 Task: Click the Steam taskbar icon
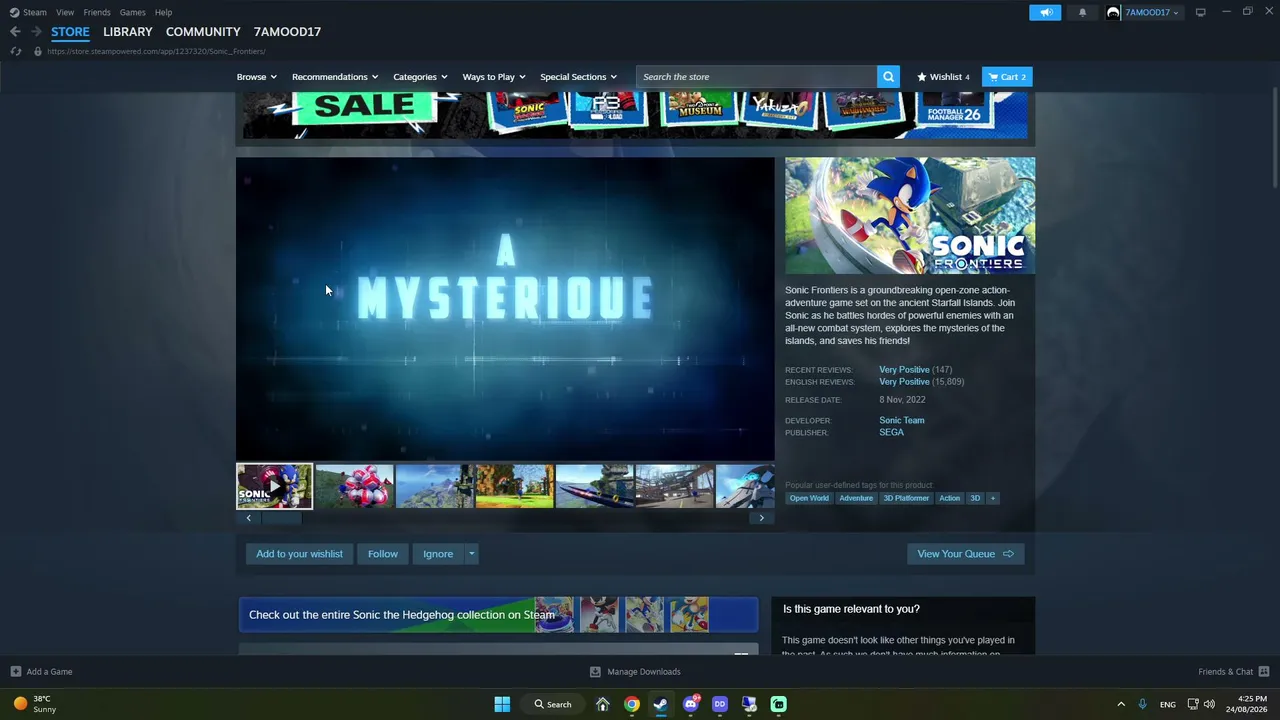[661, 704]
